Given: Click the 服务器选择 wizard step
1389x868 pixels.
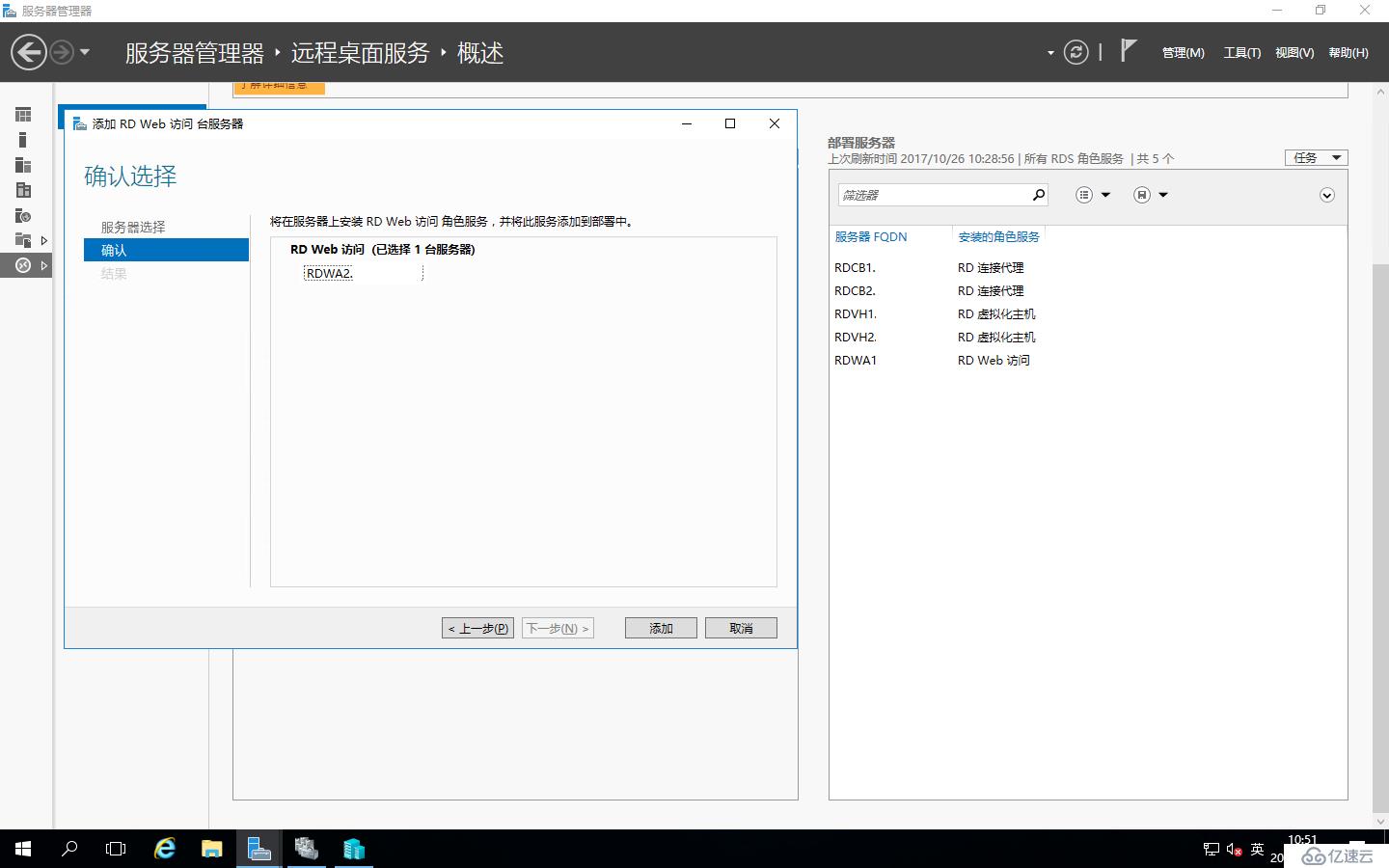Looking at the screenshot, I should tap(133, 227).
